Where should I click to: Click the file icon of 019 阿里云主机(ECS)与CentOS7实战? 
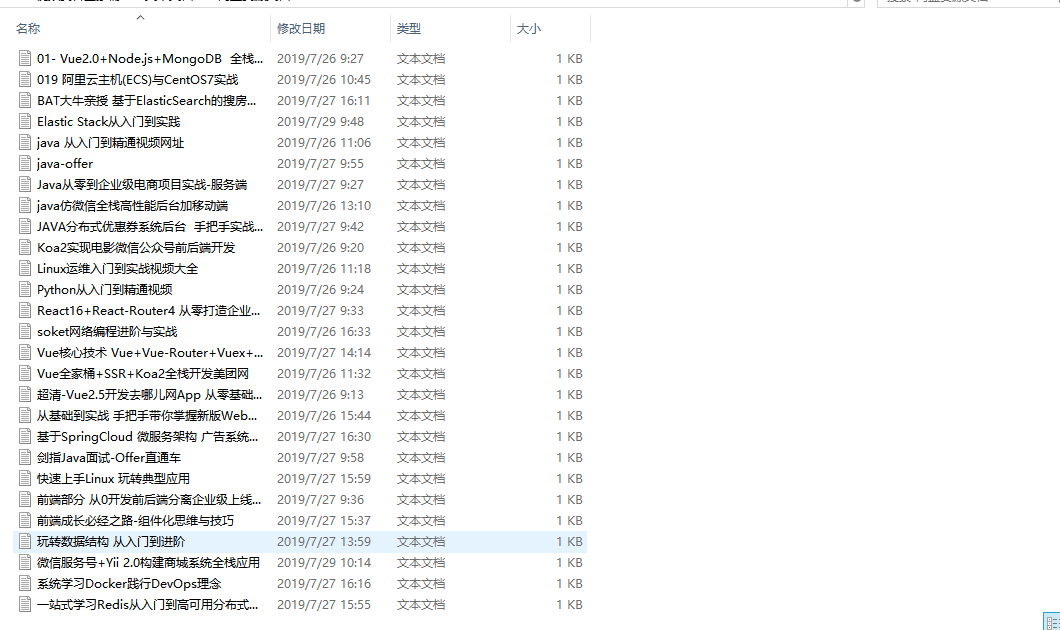25,80
